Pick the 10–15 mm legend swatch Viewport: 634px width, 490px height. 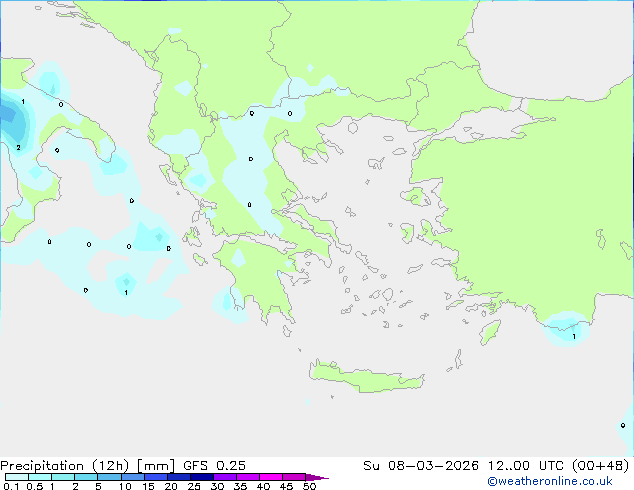132,477
